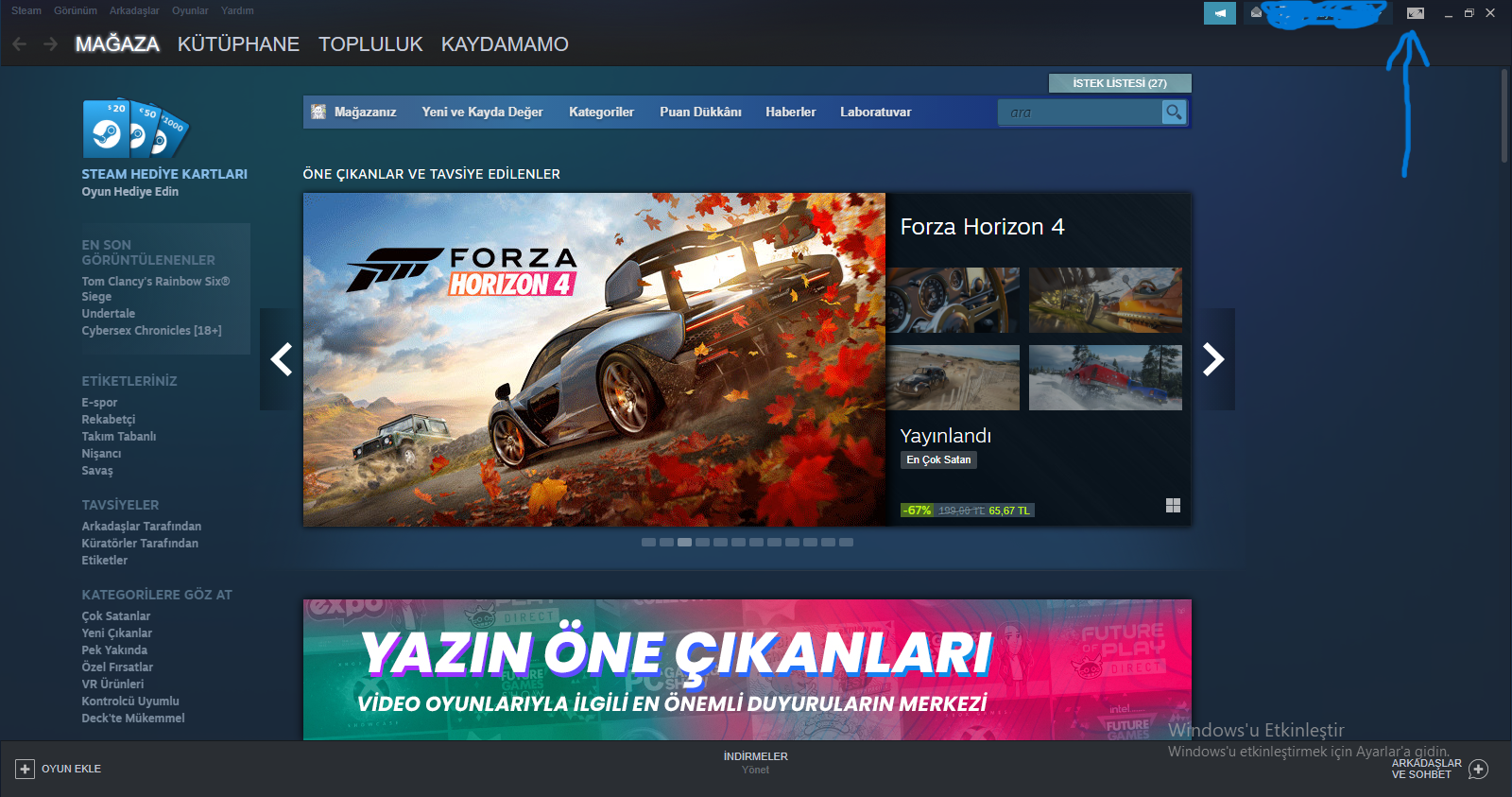The height and width of the screenshot is (797, 1512).
Task: Open ARKADAŞLAR VE SOHBET panel
Action: (1427, 769)
